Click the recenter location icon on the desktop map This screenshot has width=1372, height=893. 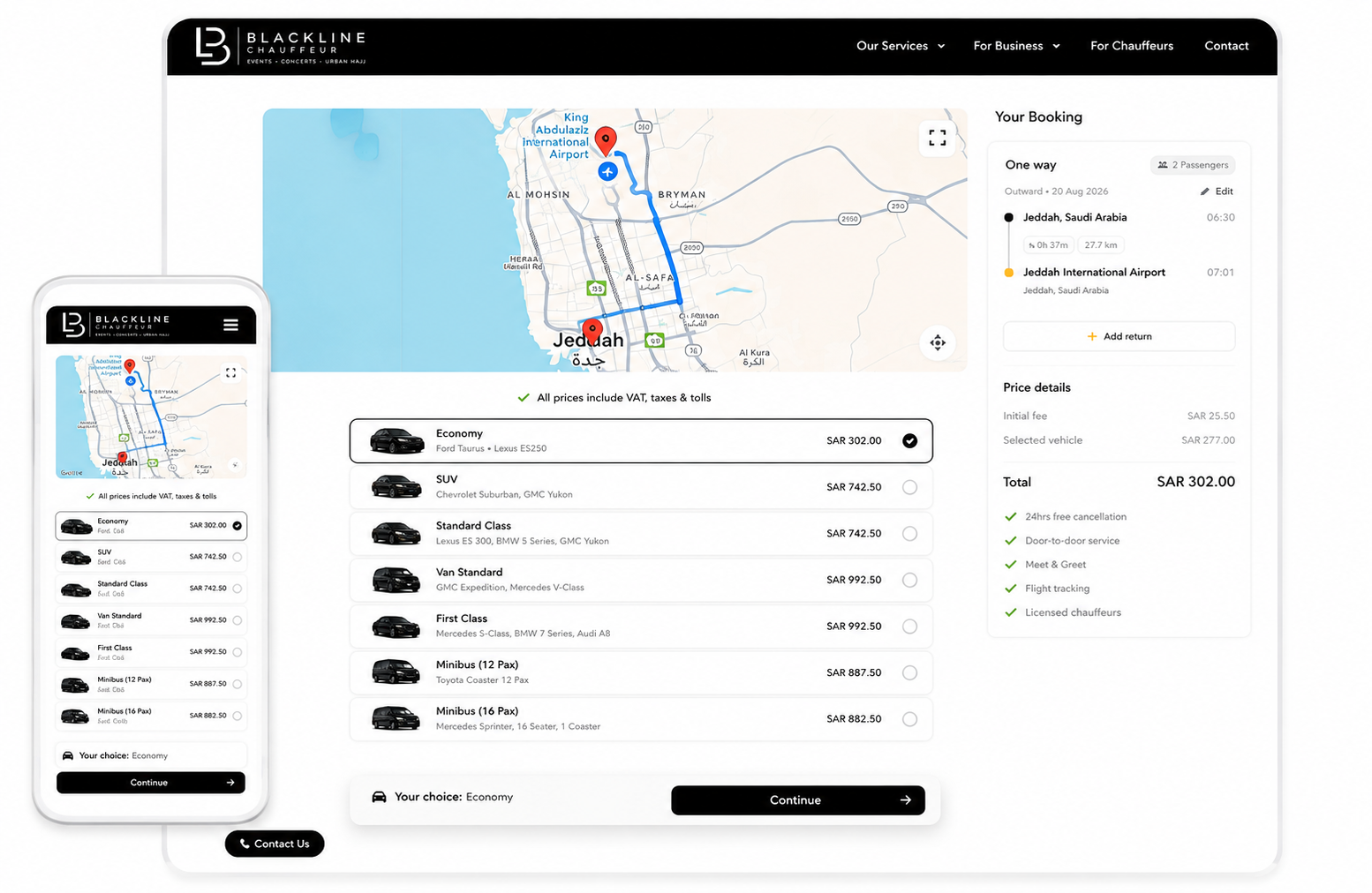pos(938,342)
